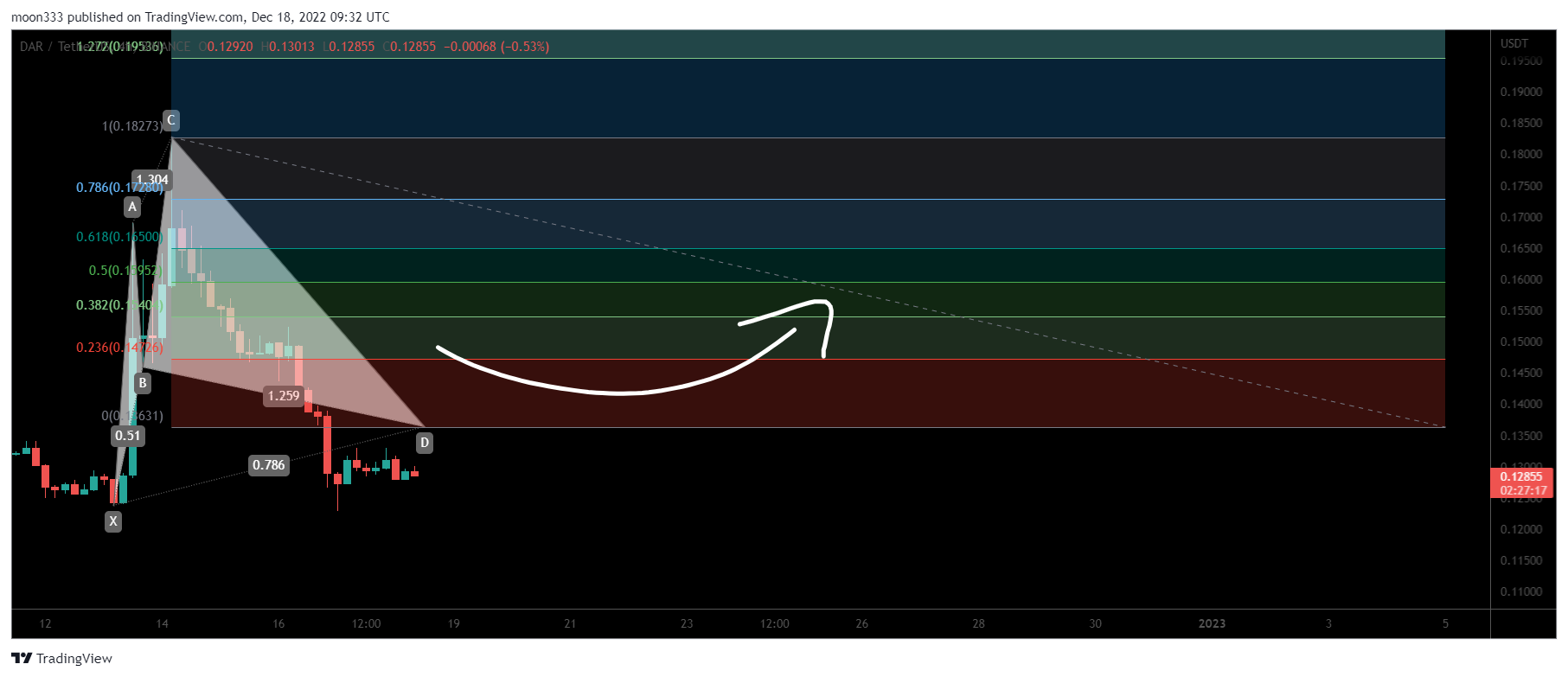Click date 23 on the time axis

click(x=687, y=623)
